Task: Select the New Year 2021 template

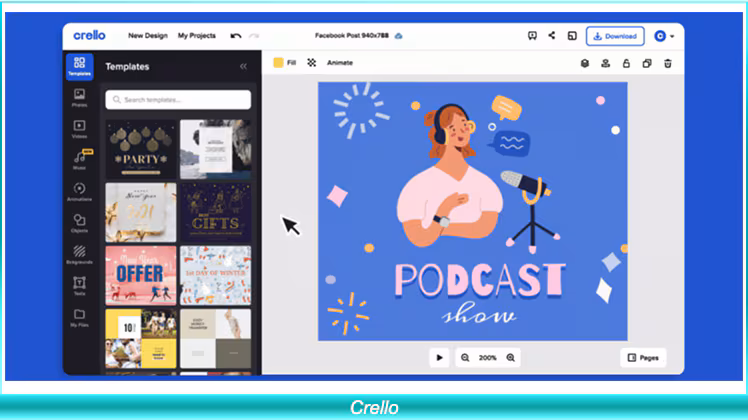Action: 141,212
